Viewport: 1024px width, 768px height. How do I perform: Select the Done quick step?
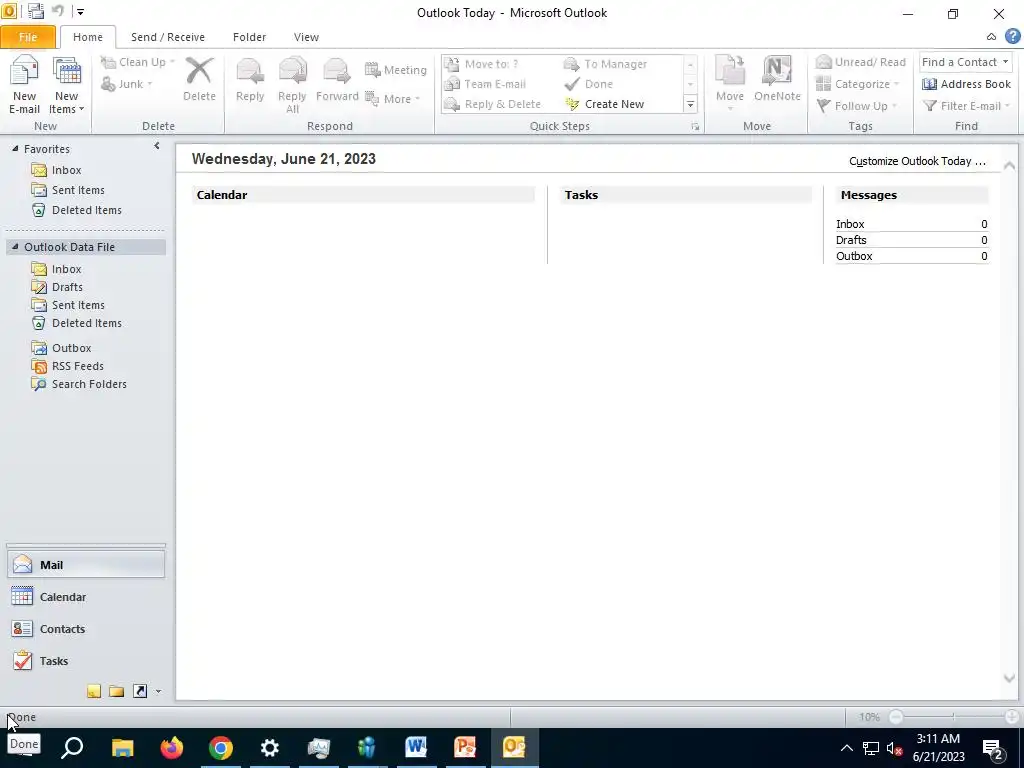click(x=588, y=84)
